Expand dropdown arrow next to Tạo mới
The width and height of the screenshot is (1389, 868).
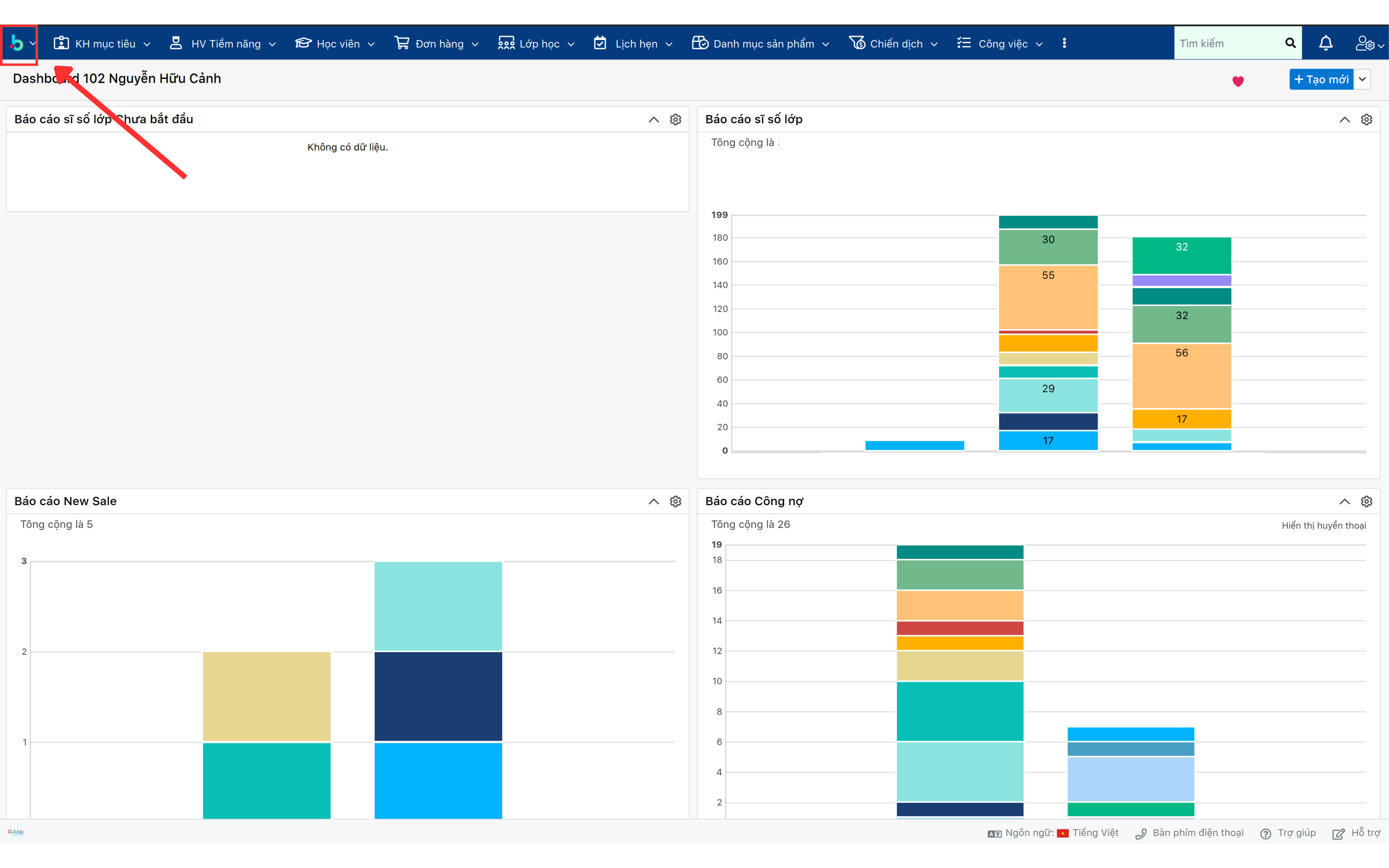coord(1362,79)
